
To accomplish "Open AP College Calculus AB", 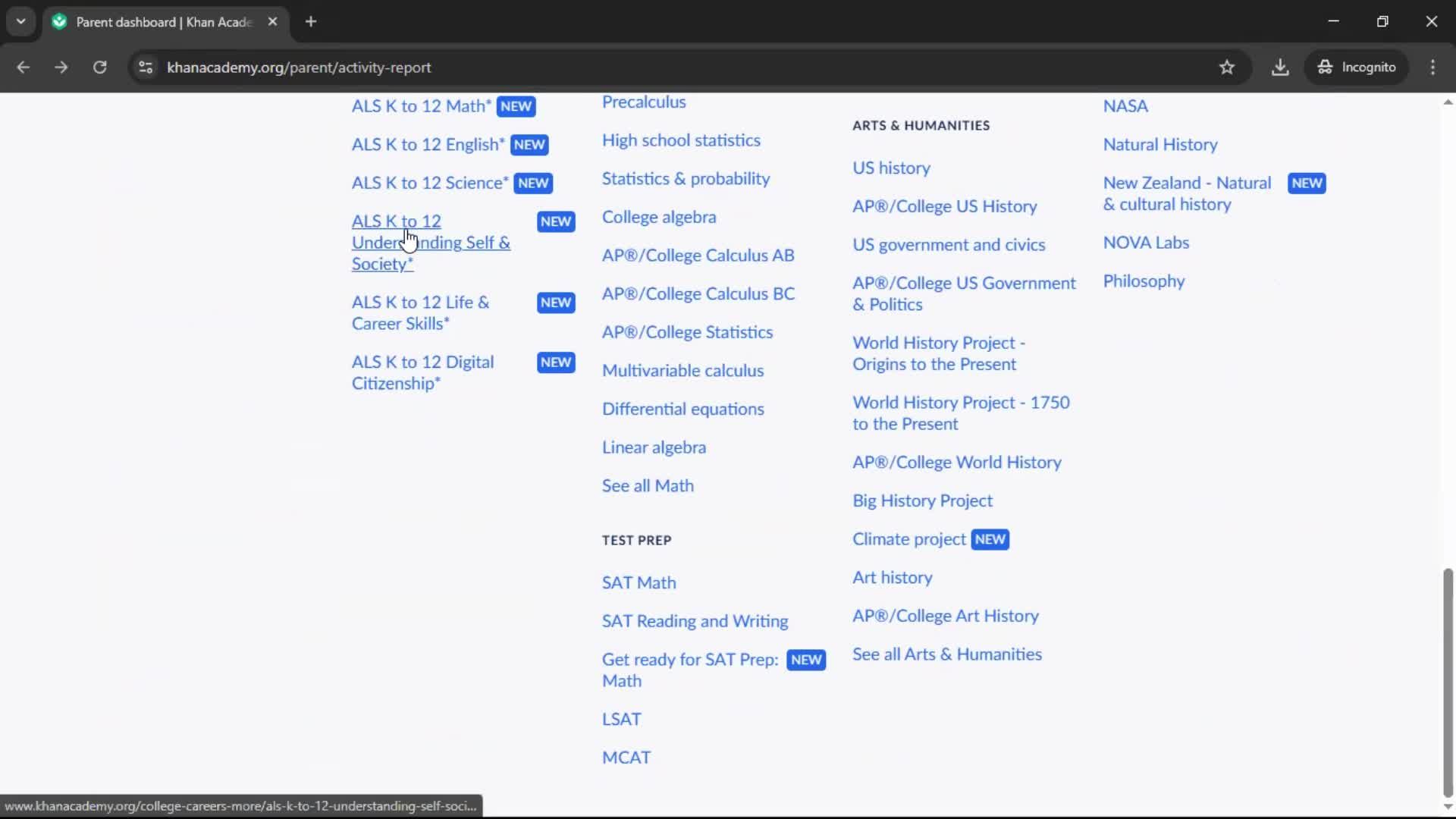I will click(698, 256).
